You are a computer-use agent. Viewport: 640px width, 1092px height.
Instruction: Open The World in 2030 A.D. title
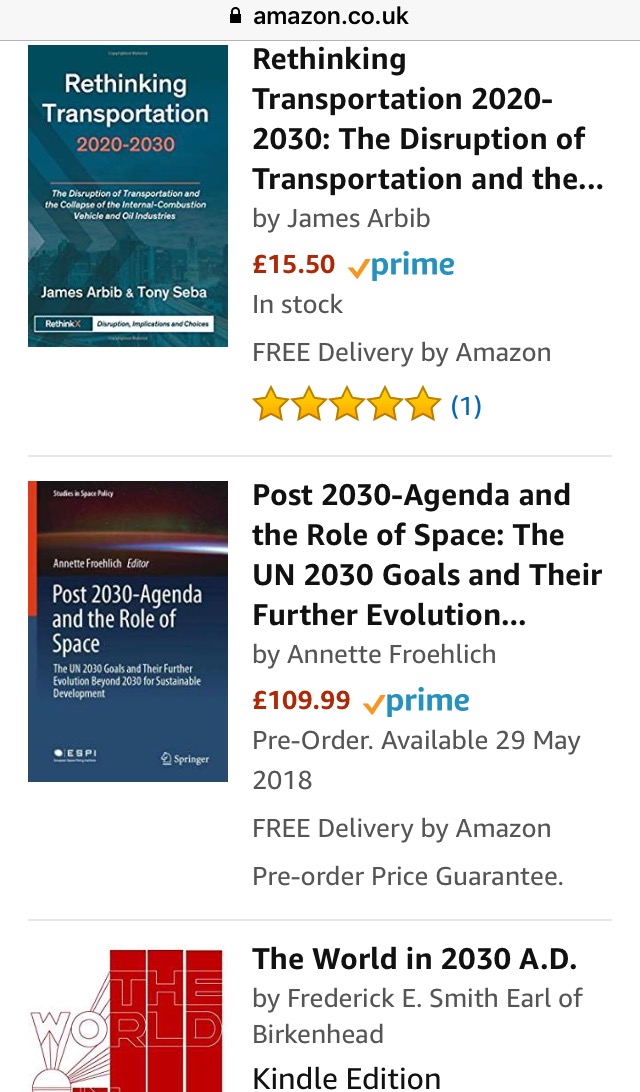415,959
